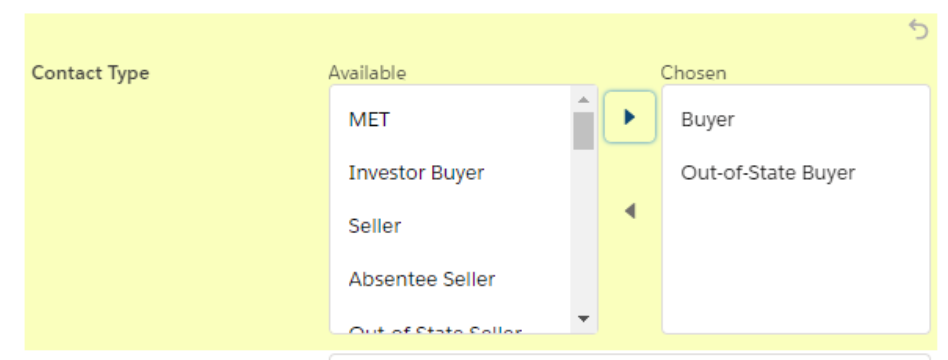Move selection back to Available with left arrow
The image size is (948, 360).
click(x=630, y=211)
